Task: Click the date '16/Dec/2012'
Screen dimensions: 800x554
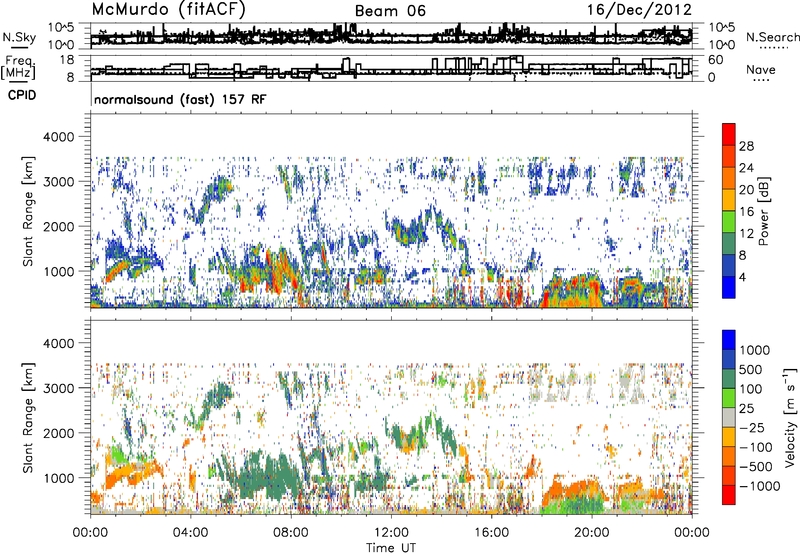Action: pos(639,10)
